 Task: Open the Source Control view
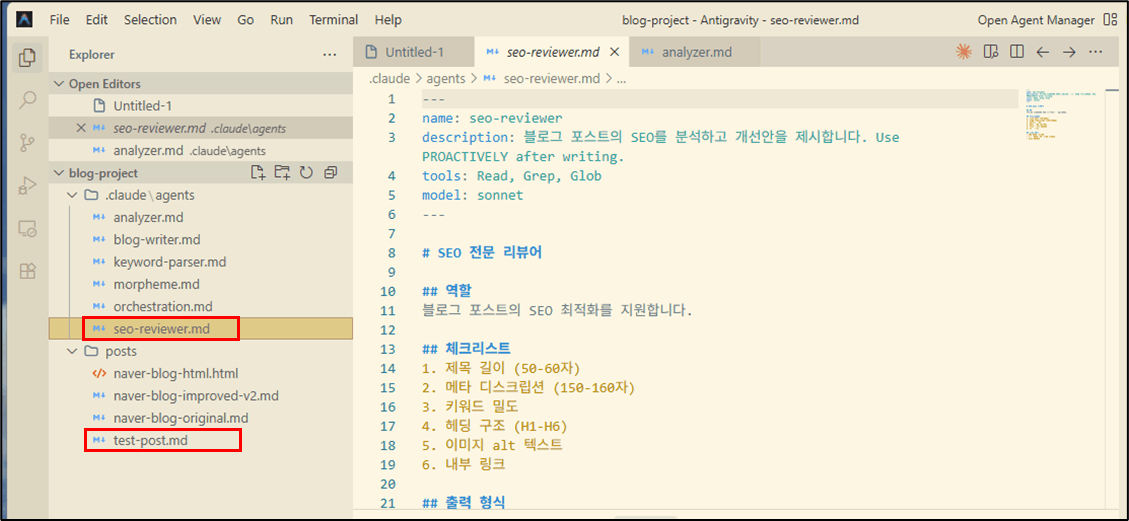coord(28,142)
